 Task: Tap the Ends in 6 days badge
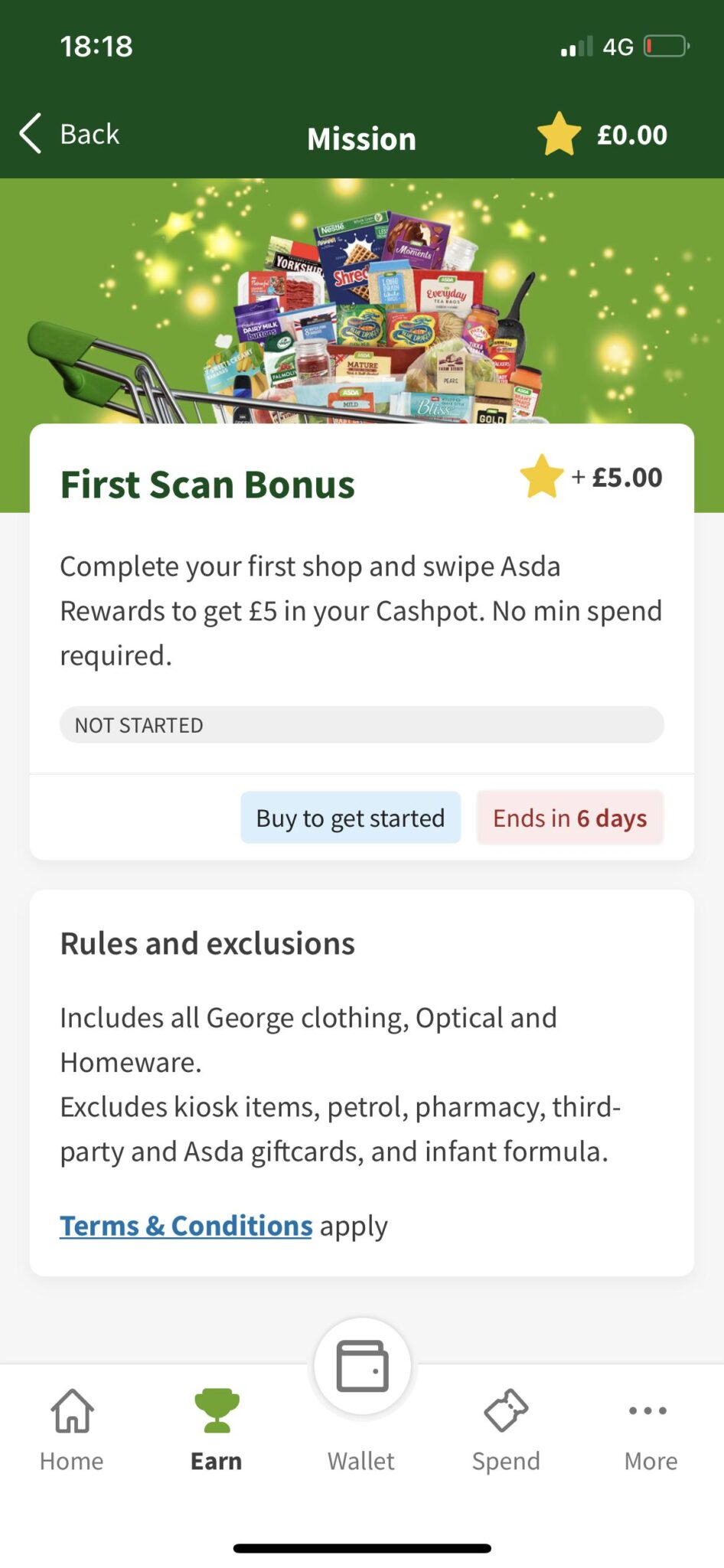(570, 818)
